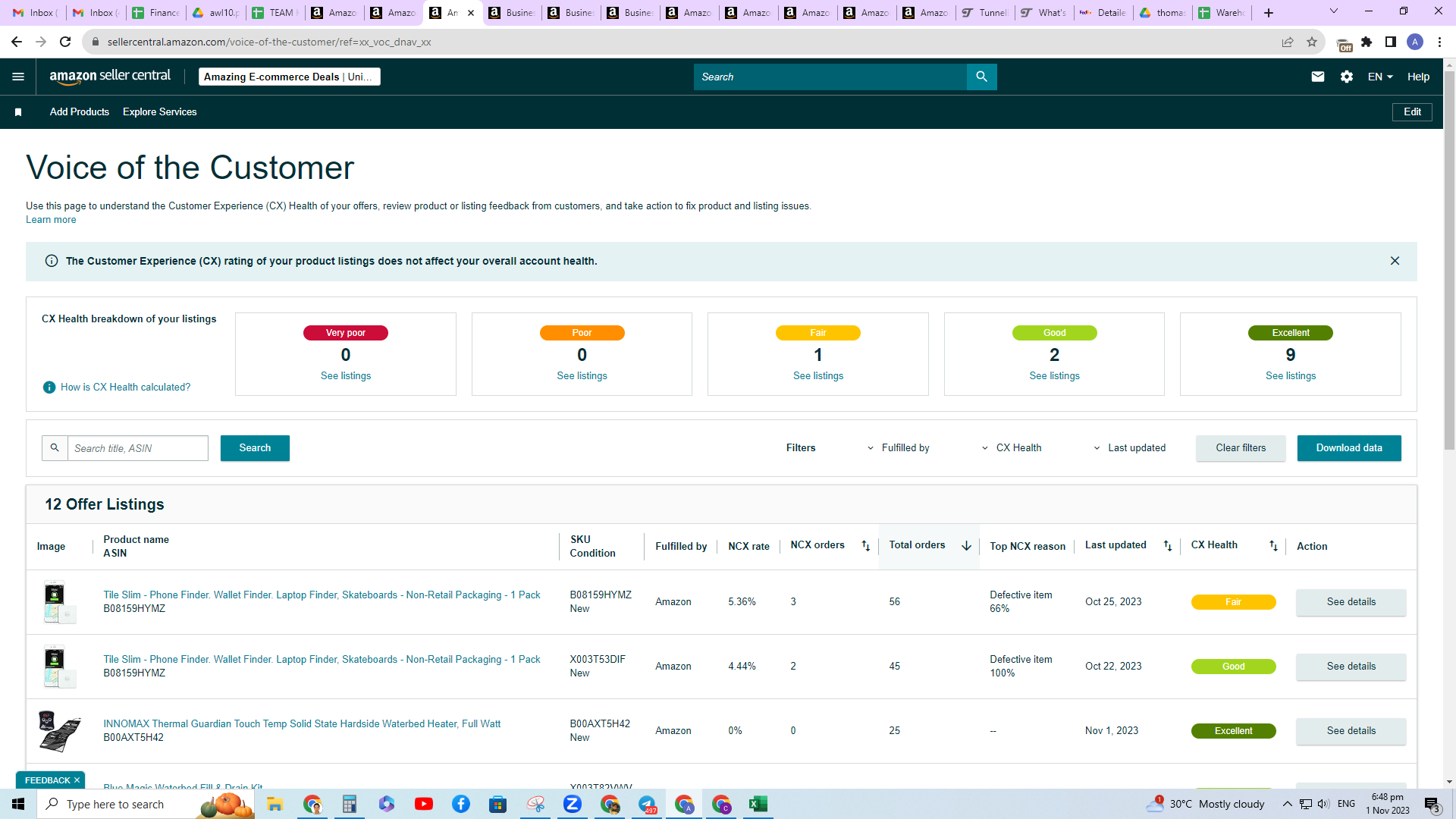Switch to the Tunnel browser tab
The width and height of the screenshot is (1456, 819).
point(985,13)
